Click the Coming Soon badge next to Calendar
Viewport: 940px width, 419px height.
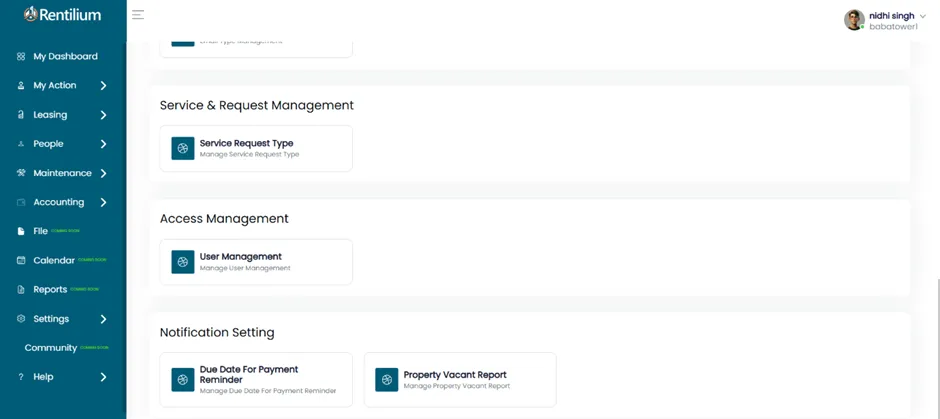[x=92, y=260]
